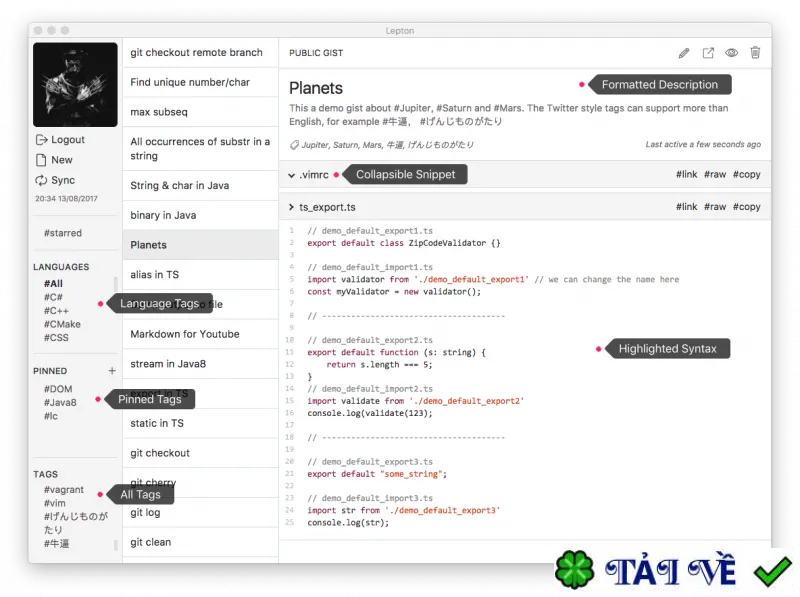Choose the #Java8 pinned tag

(60, 403)
